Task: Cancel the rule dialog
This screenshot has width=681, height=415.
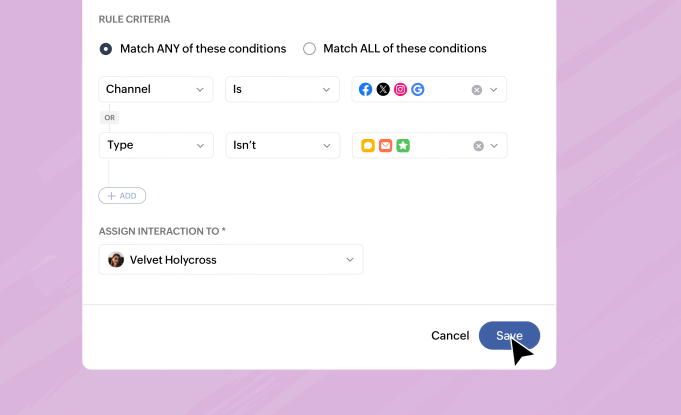Action: (x=450, y=336)
